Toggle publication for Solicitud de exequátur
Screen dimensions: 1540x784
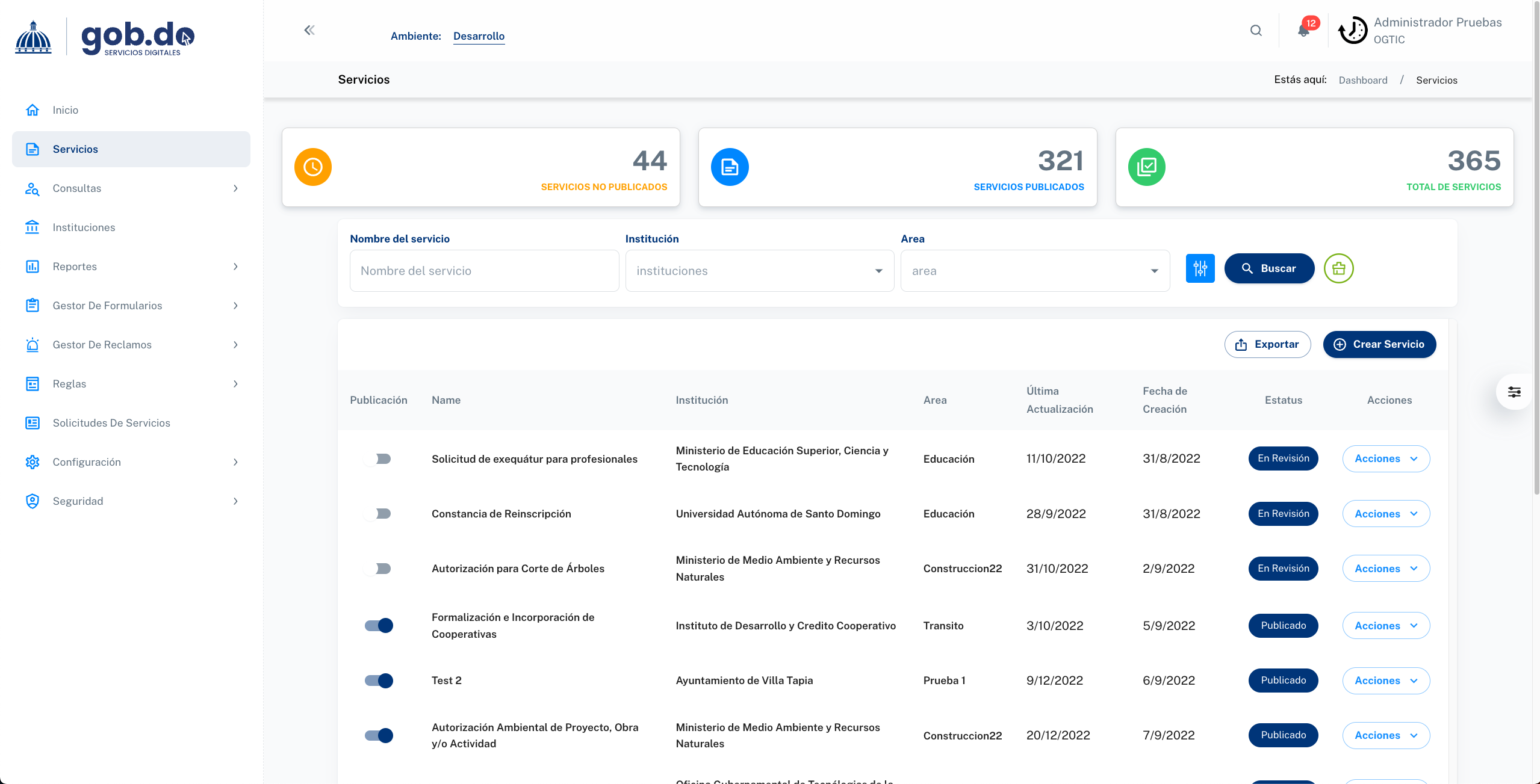click(378, 459)
